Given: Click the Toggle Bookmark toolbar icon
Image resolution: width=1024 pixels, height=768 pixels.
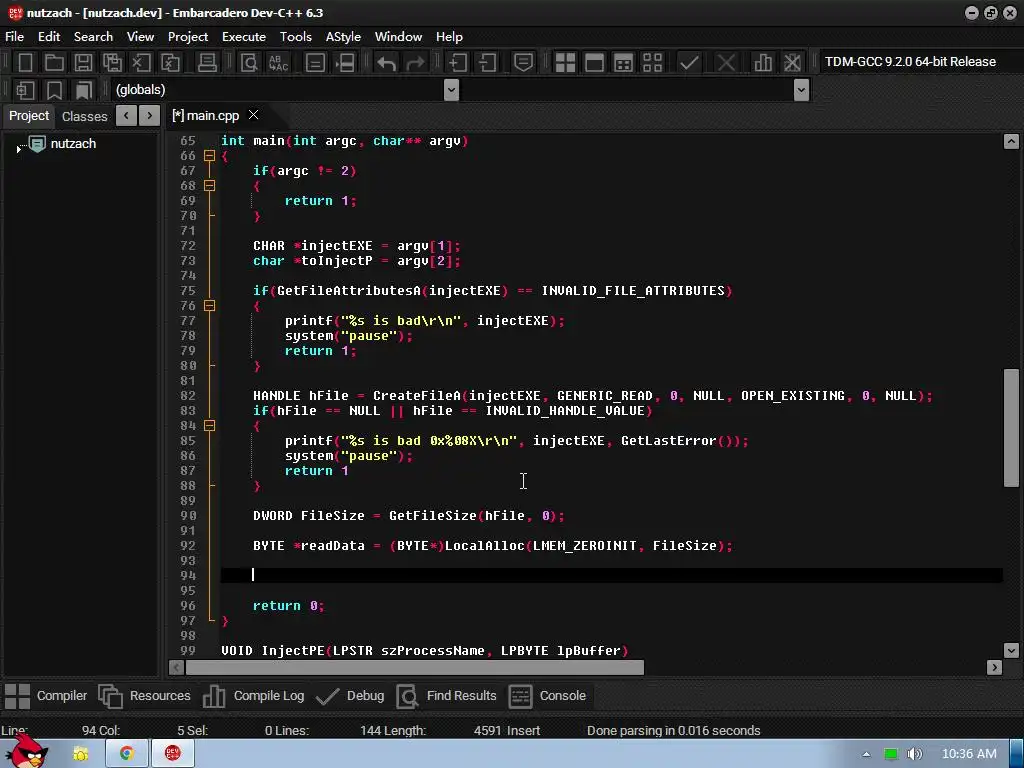Looking at the screenshot, I should (54, 90).
